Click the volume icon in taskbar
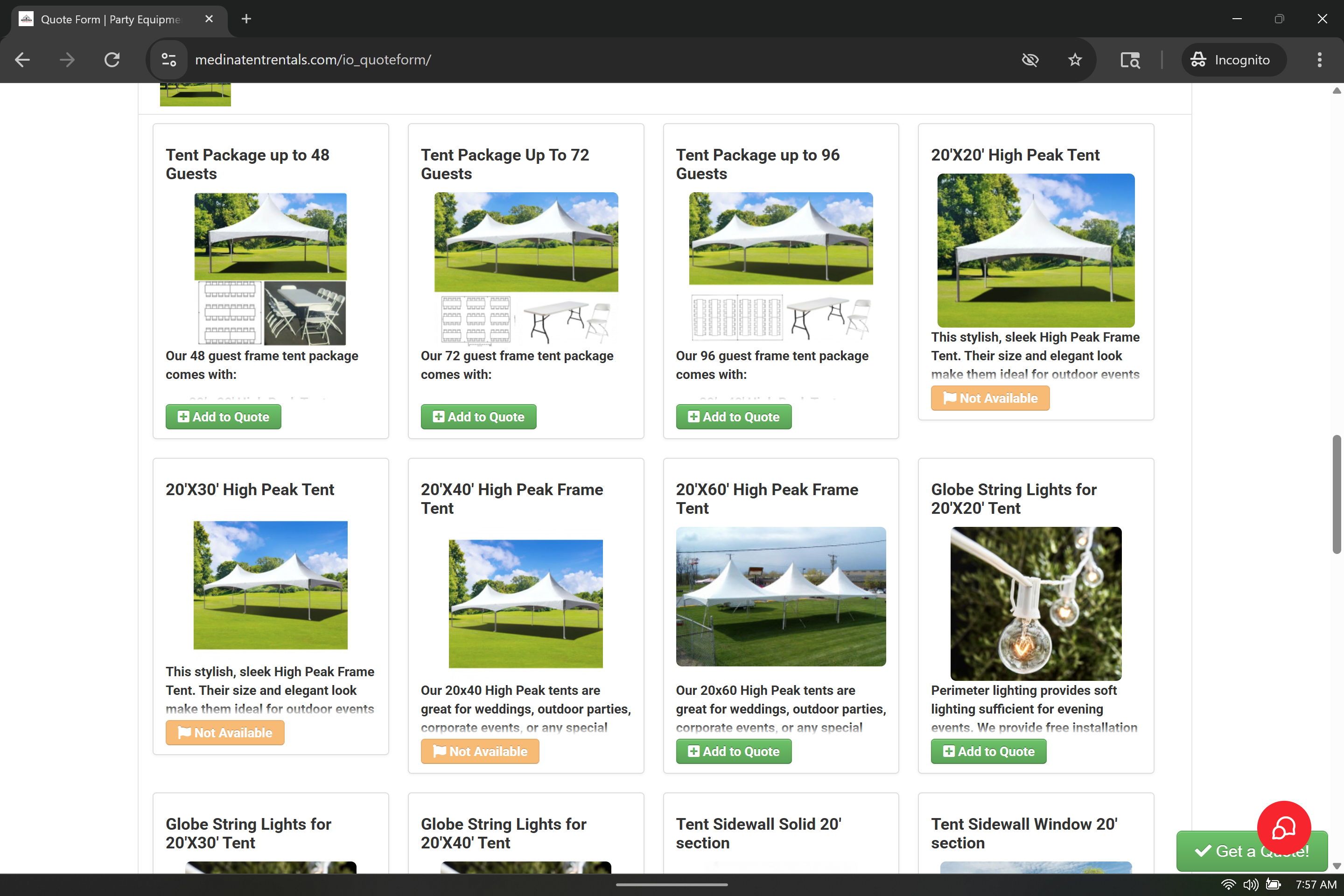The height and width of the screenshot is (896, 1344). click(x=1250, y=885)
